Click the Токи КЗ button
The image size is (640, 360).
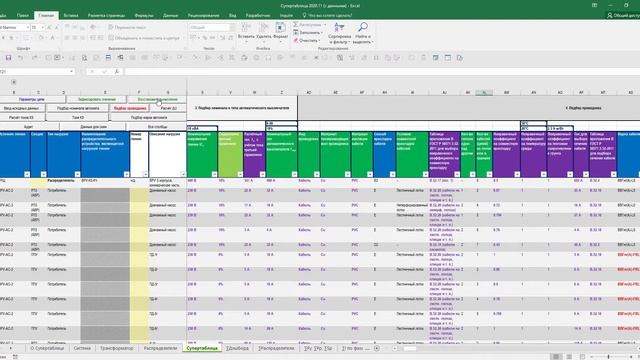point(78,118)
